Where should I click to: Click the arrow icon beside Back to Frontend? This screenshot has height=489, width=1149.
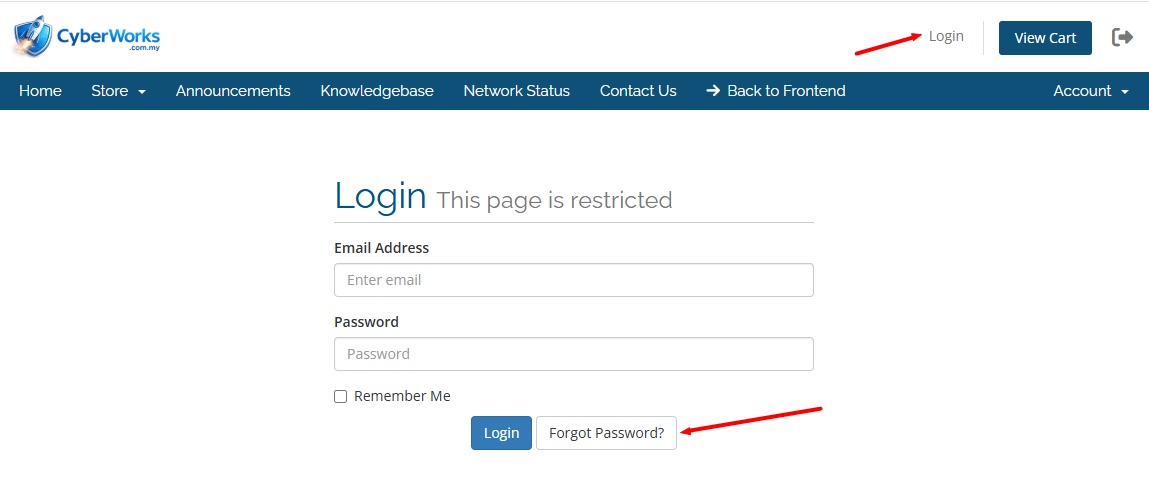[713, 91]
